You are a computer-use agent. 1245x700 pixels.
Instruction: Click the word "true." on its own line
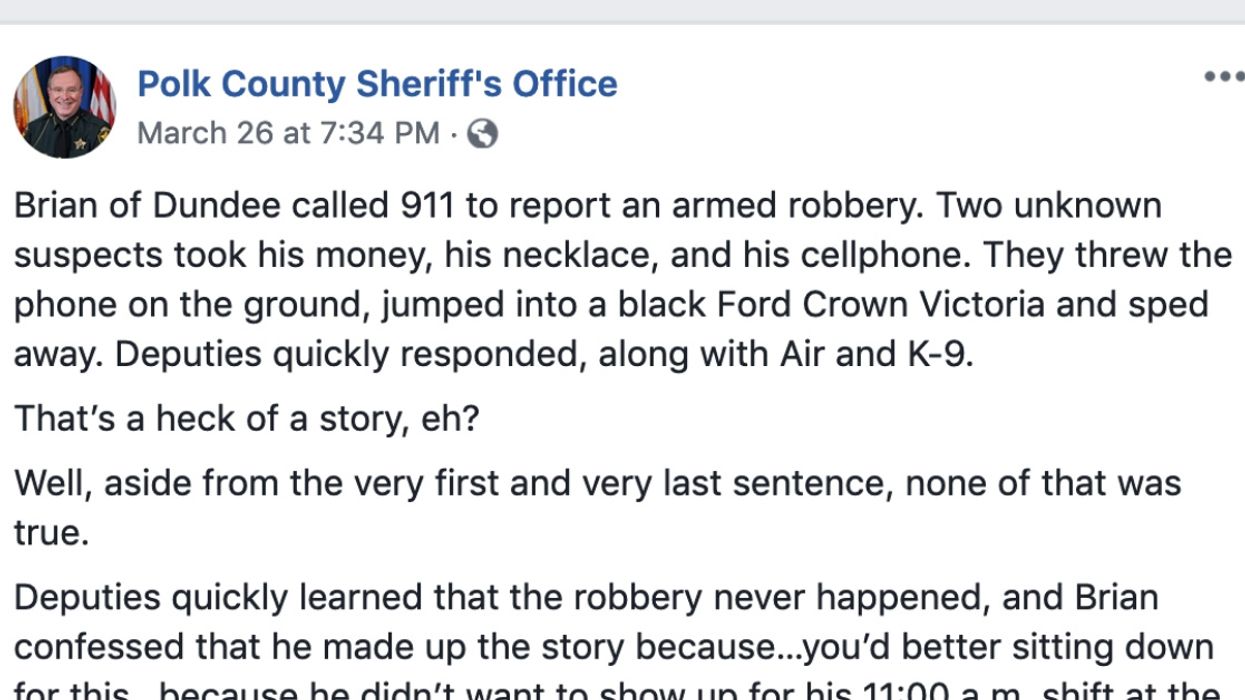51,532
